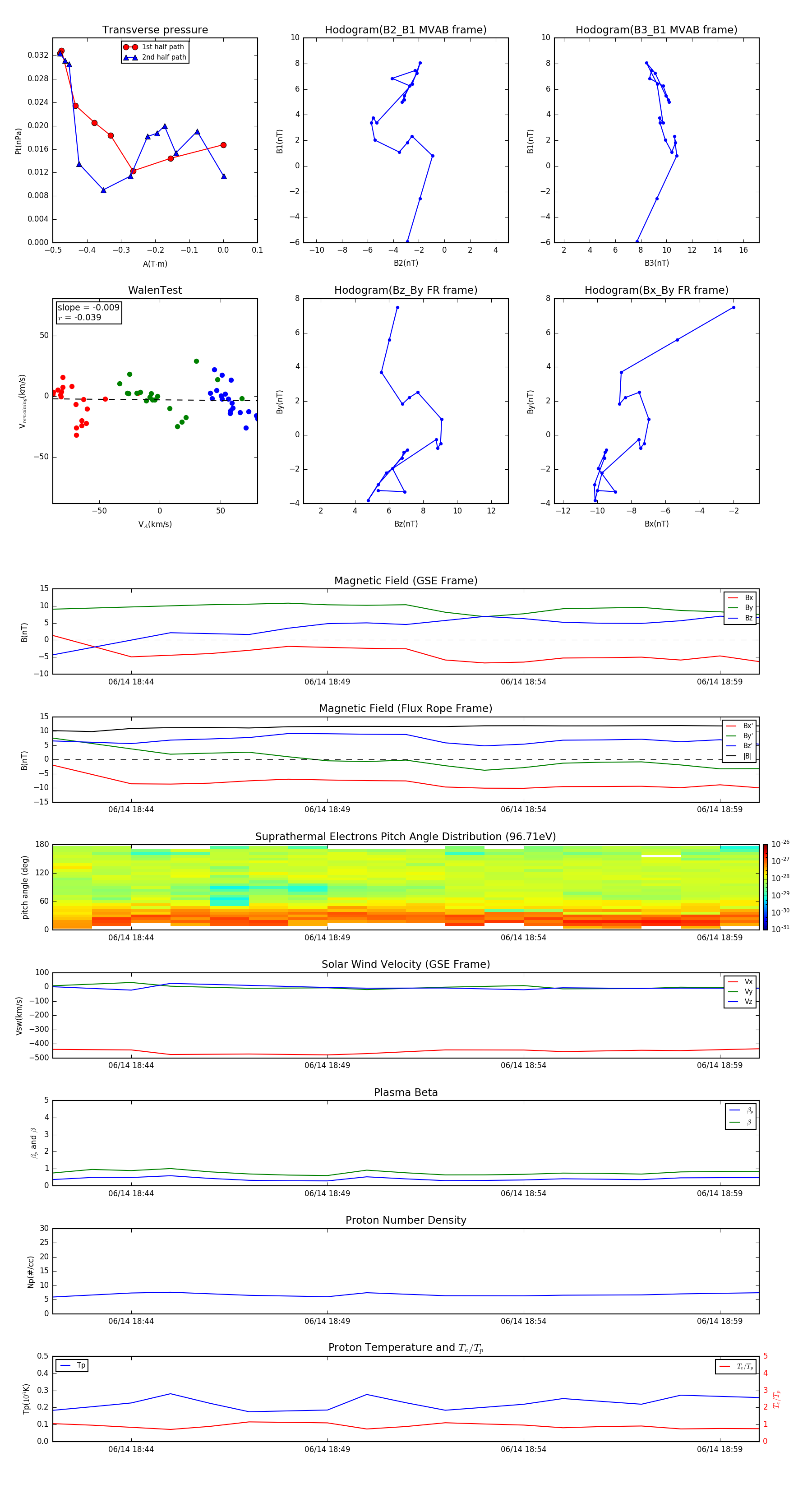
Task: Click the 'B3(nT)' x-axis label
Action: pyautogui.click(x=656, y=263)
